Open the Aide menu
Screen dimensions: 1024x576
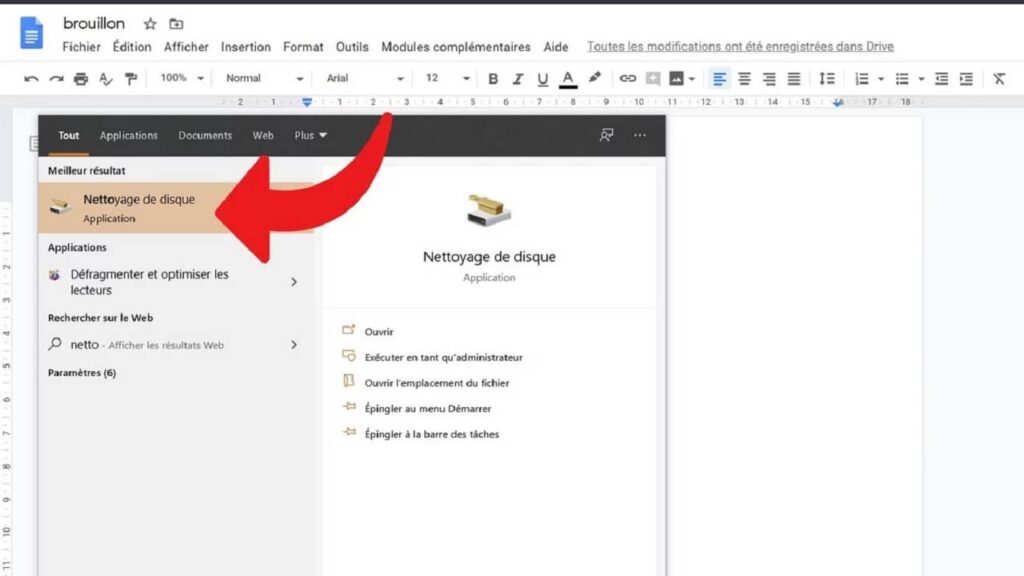(x=556, y=47)
